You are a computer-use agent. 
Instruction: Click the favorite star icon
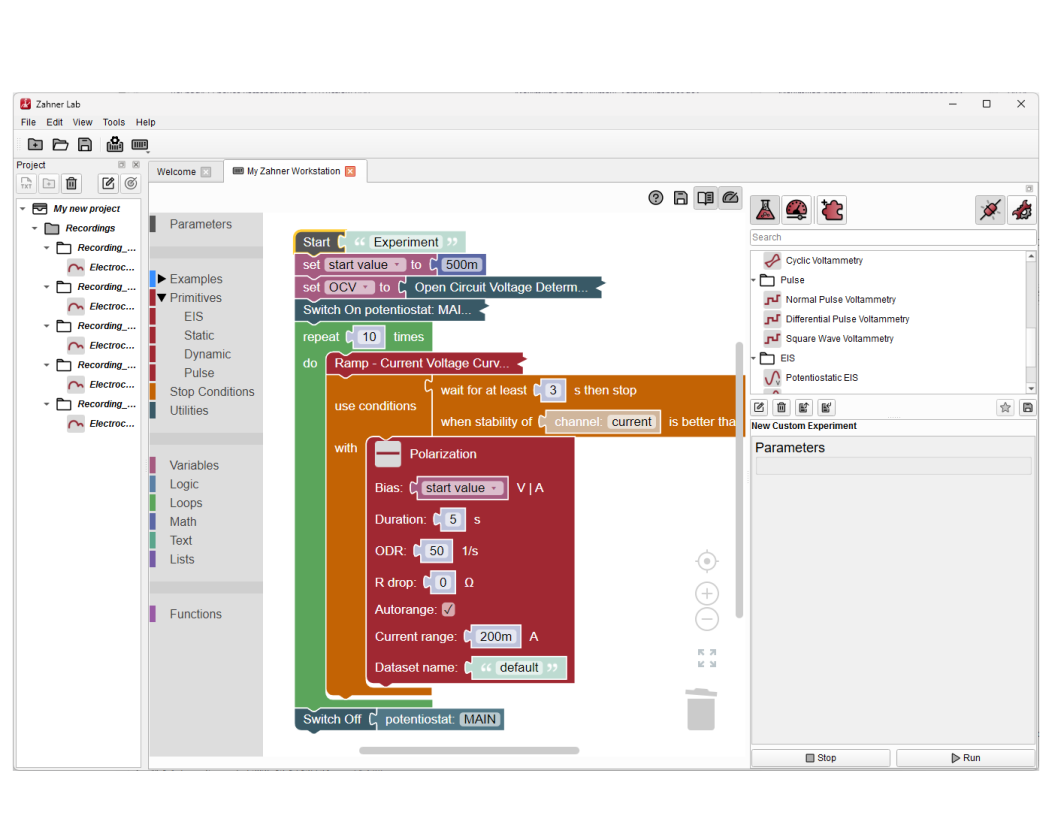click(1005, 407)
